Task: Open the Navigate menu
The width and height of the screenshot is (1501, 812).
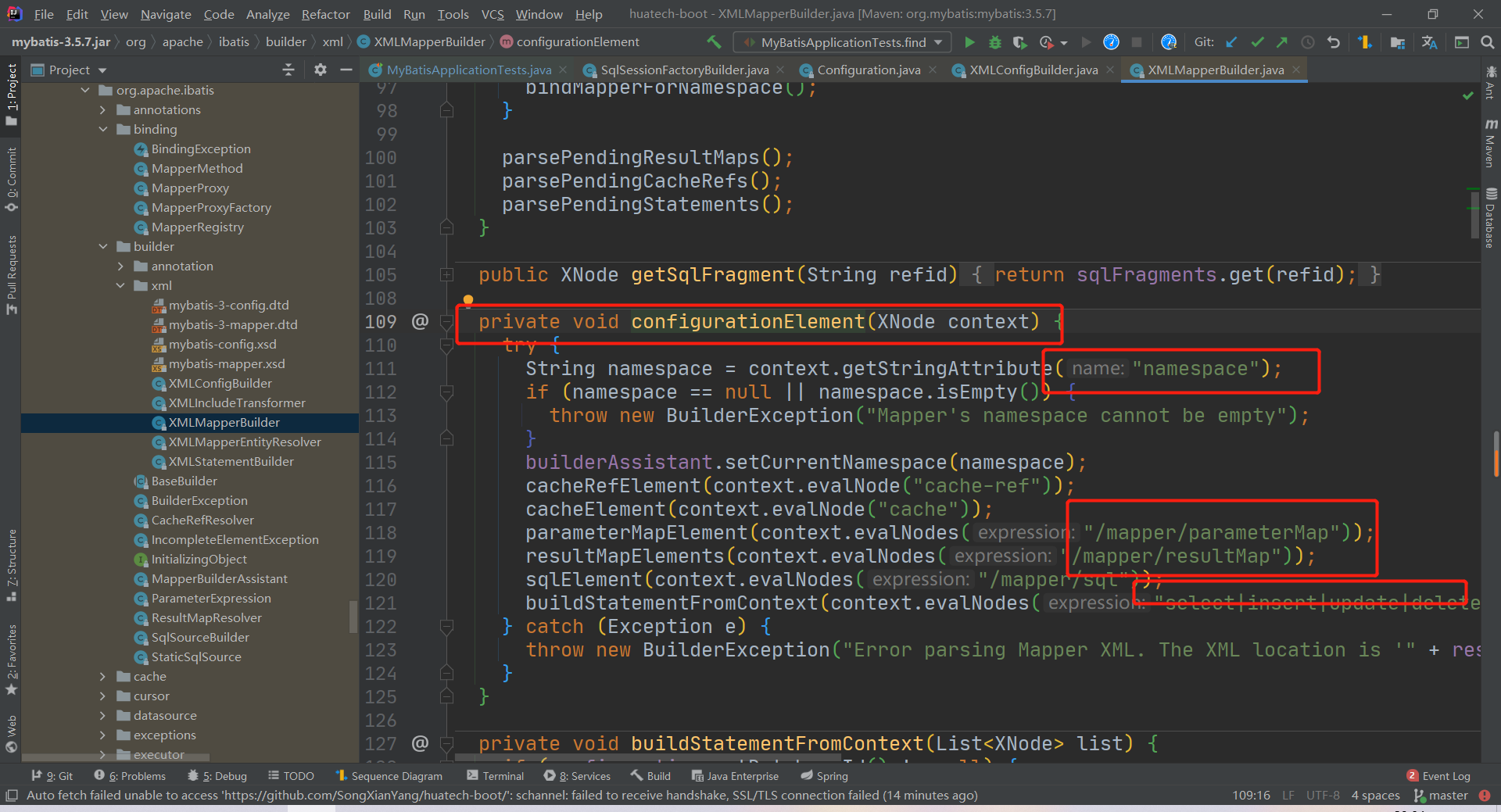Action: [x=166, y=14]
